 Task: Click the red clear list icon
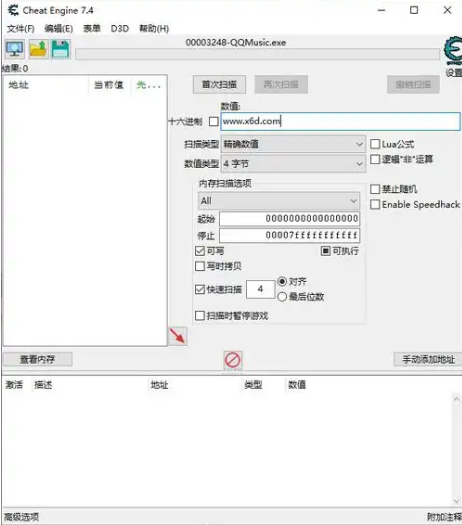(x=233, y=360)
